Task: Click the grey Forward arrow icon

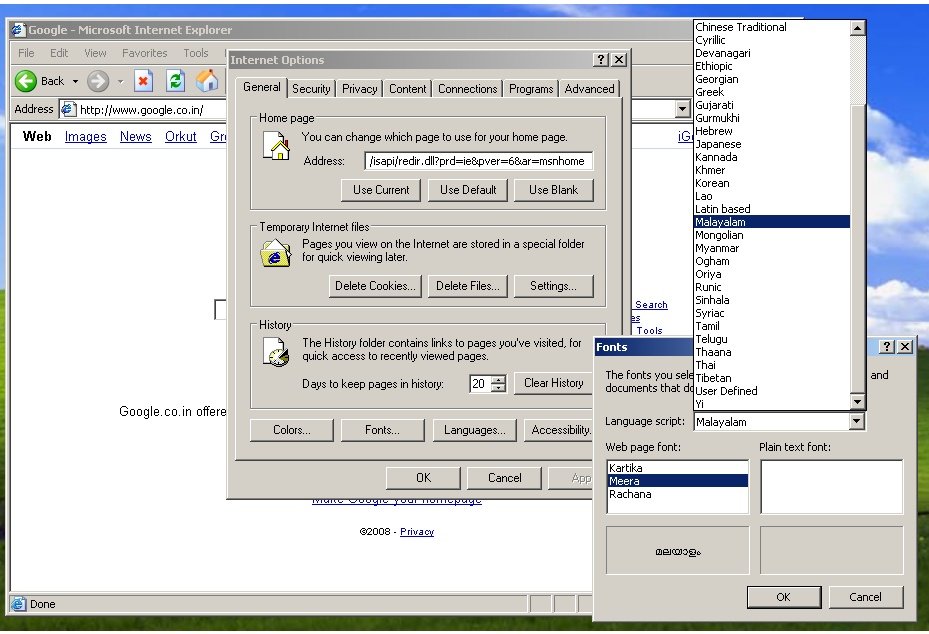Action: 98,81
